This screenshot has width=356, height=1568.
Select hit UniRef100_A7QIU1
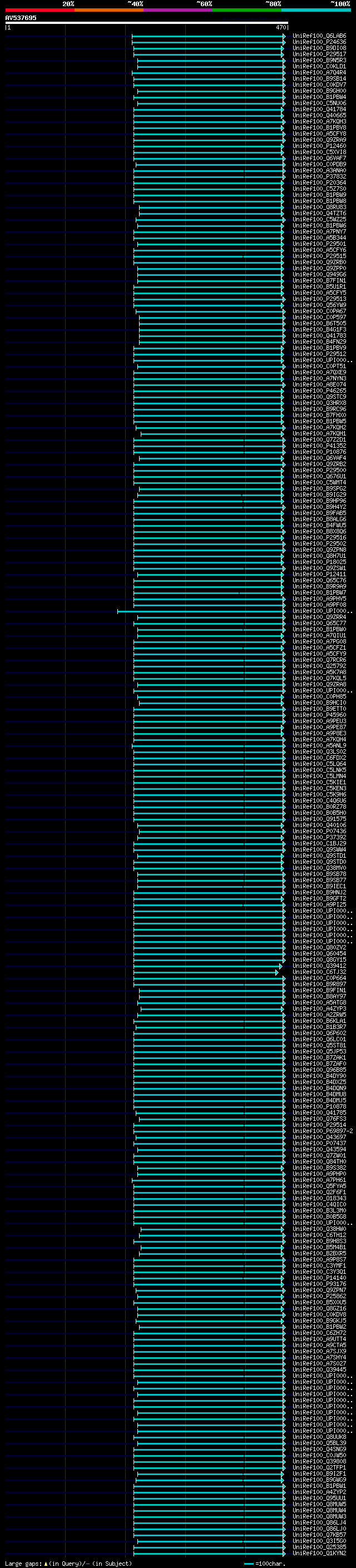(319, 635)
